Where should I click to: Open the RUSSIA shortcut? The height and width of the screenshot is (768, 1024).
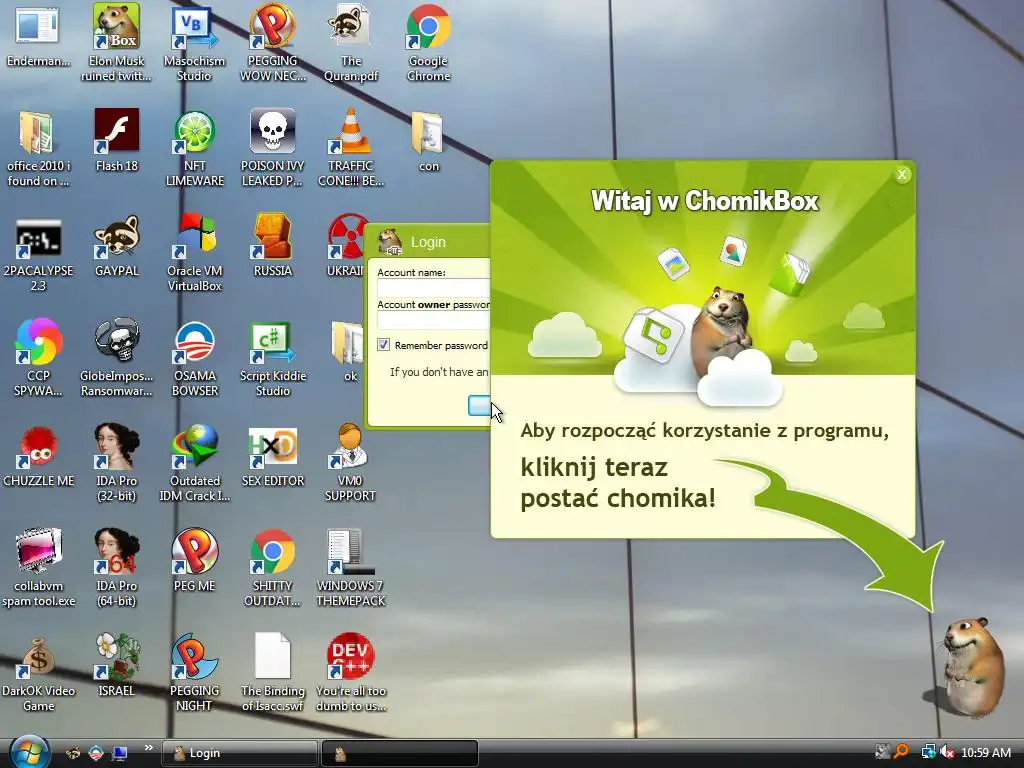[x=272, y=246]
